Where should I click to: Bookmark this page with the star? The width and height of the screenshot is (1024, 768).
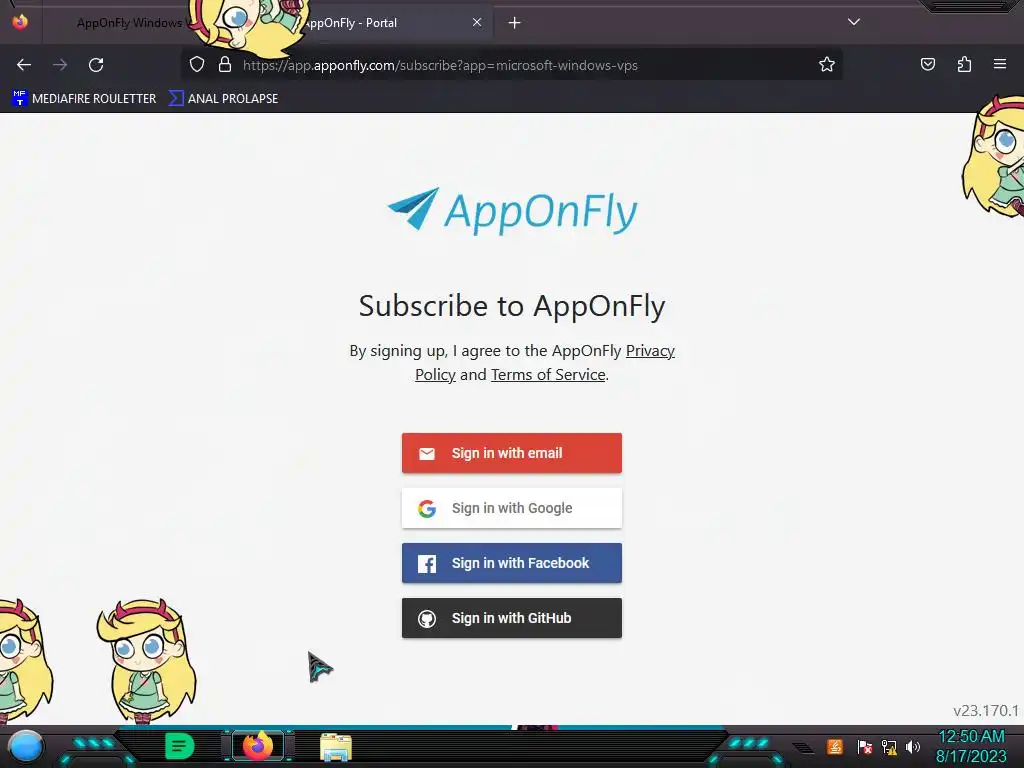tap(827, 64)
